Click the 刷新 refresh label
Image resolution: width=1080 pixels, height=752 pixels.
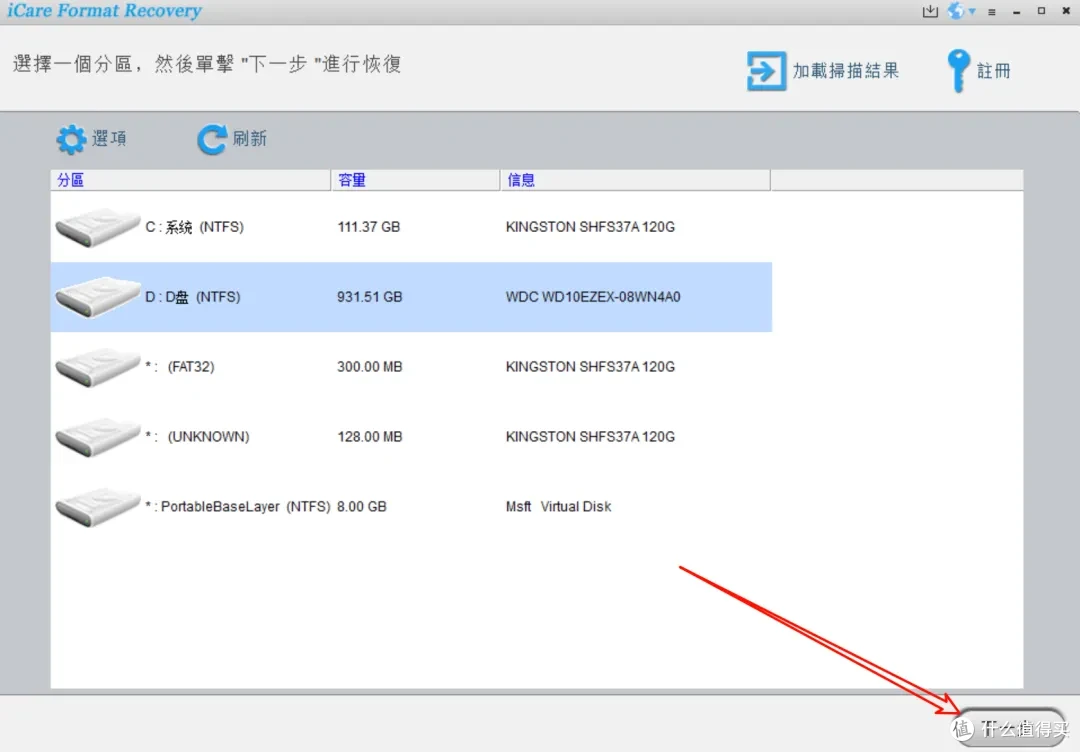pos(249,138)
